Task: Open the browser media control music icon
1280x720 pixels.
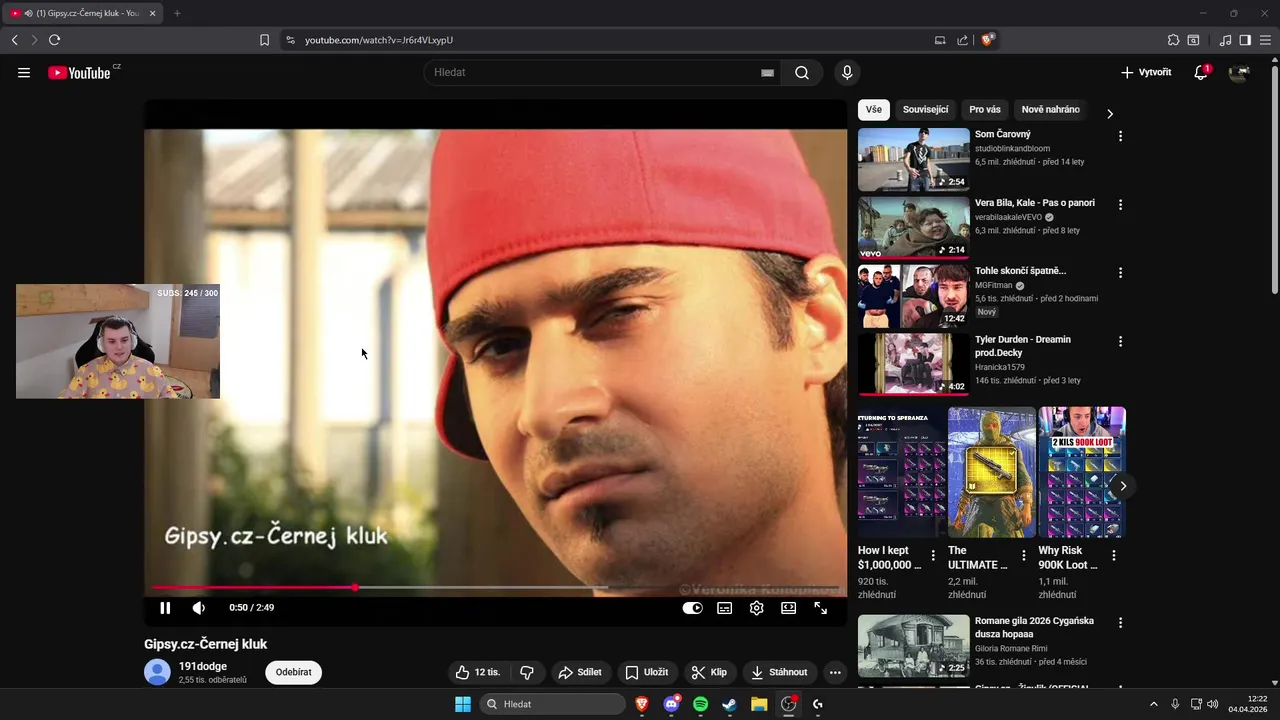Action: pyautogui.click(x=1225, y=40)
